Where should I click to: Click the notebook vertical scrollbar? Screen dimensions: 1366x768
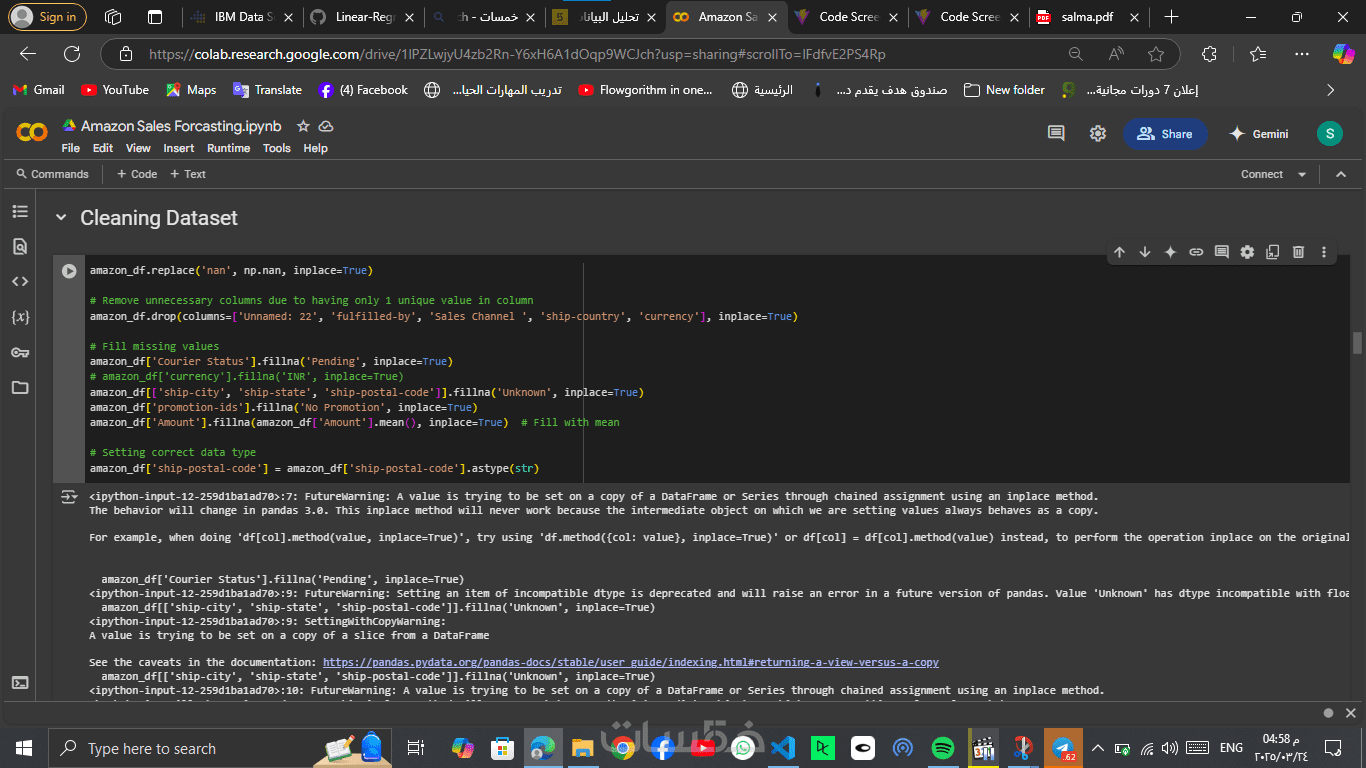pos(1357,343)
